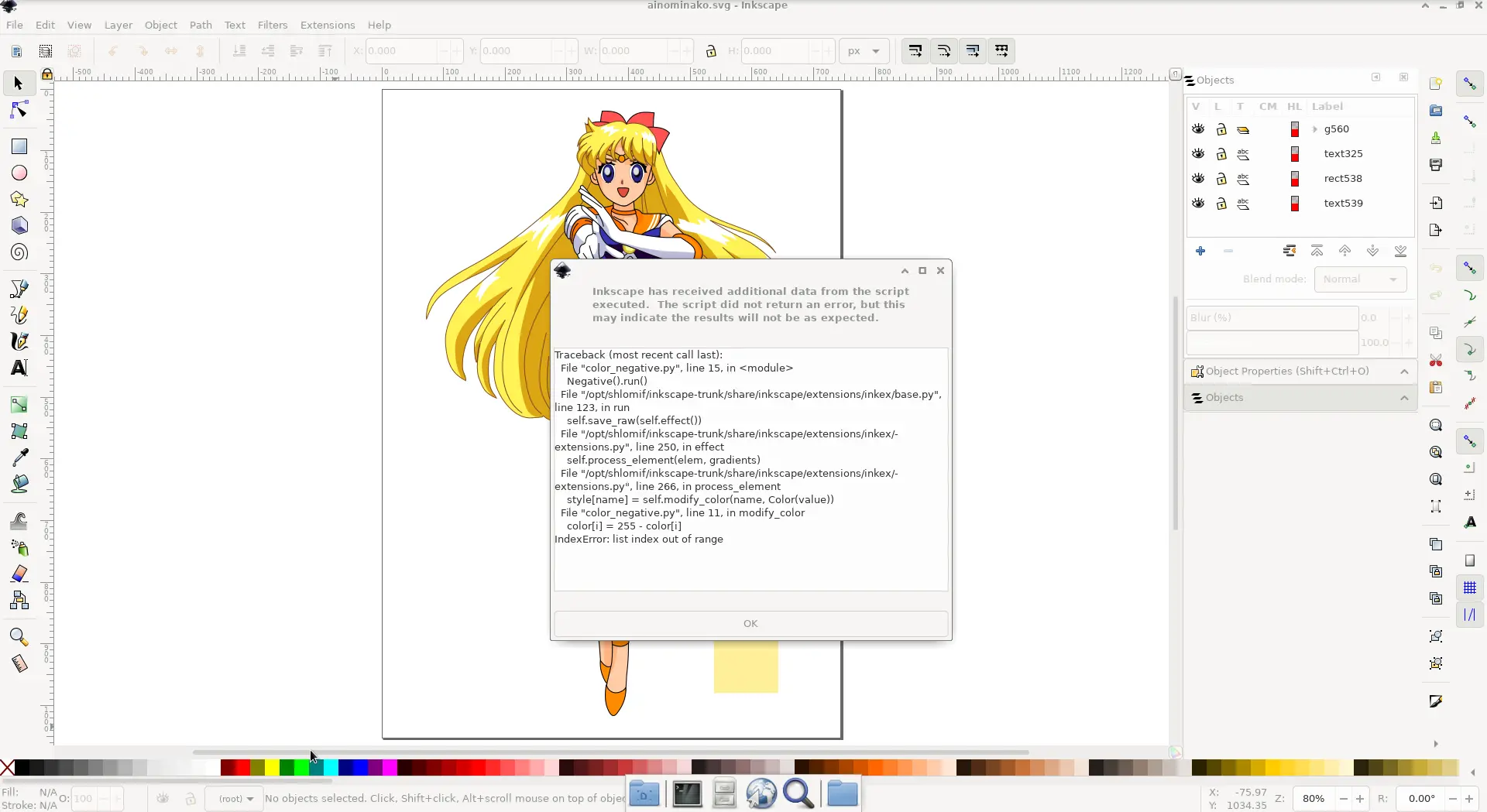Zoom in with the plus button

click(1360, 799)
